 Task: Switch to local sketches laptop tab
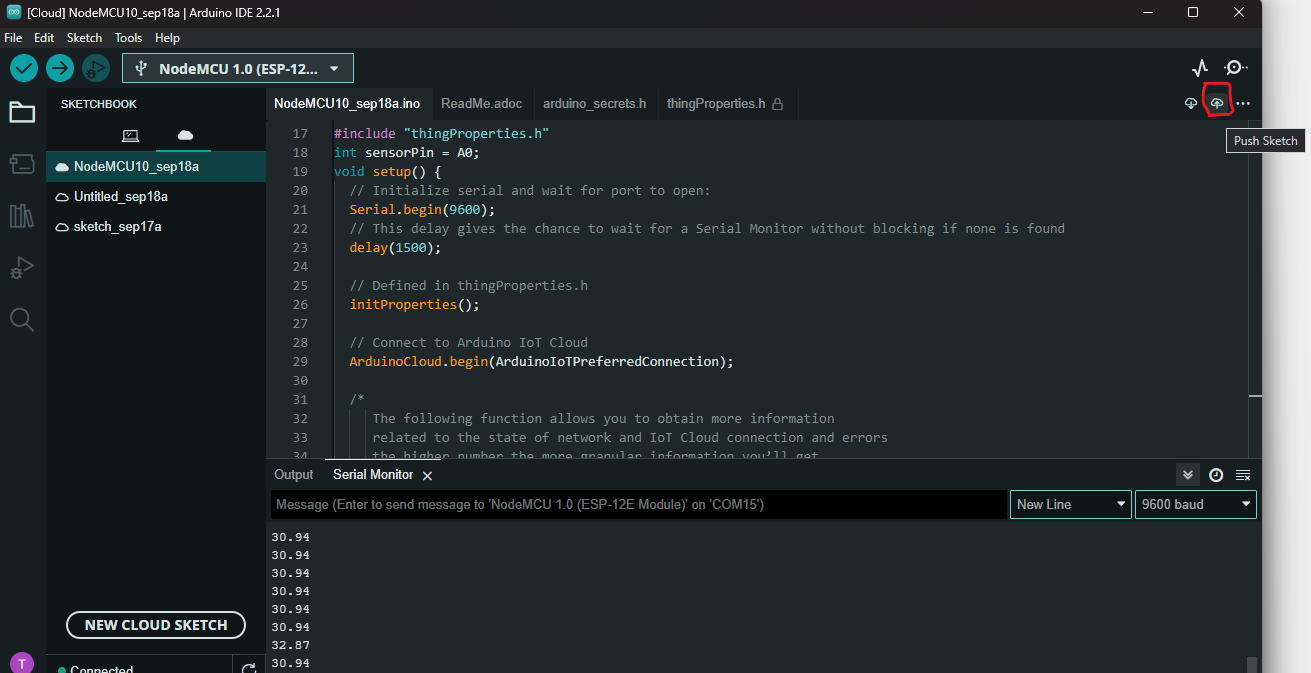tap(130, 135)
